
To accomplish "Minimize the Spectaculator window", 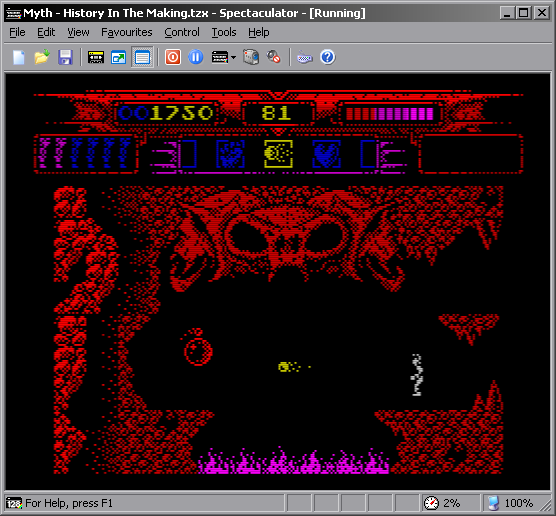I will [x=507, y=13].
